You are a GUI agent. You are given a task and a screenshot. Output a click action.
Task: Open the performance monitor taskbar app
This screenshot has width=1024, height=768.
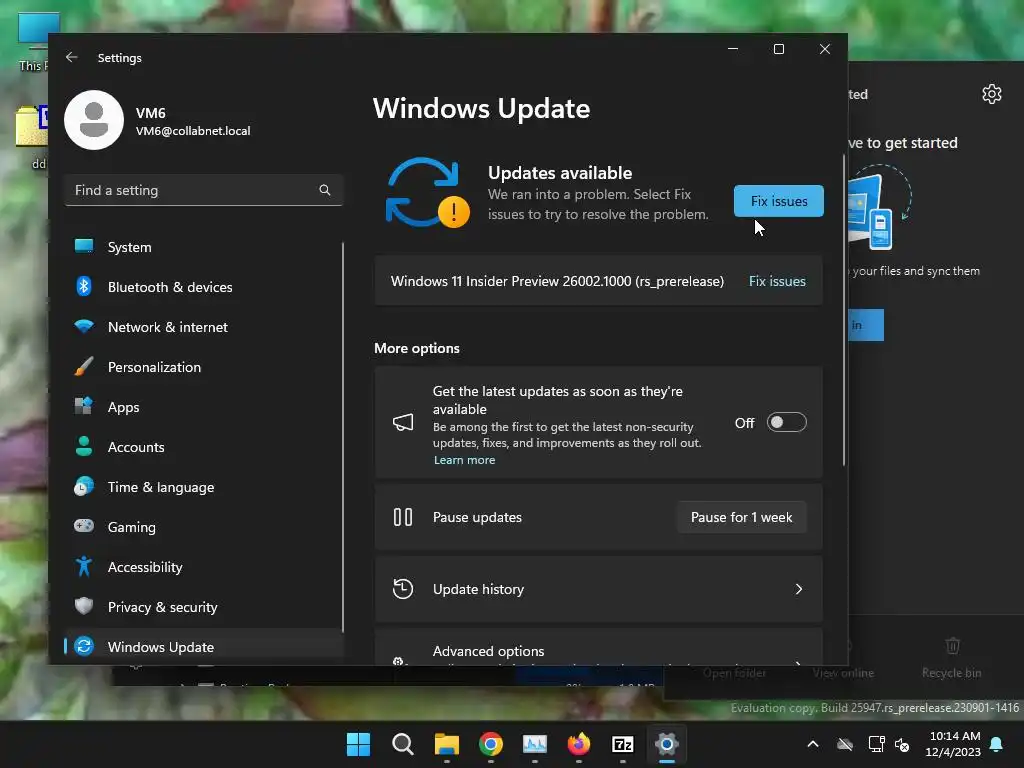pyautogui.click(x=535, y=744)
